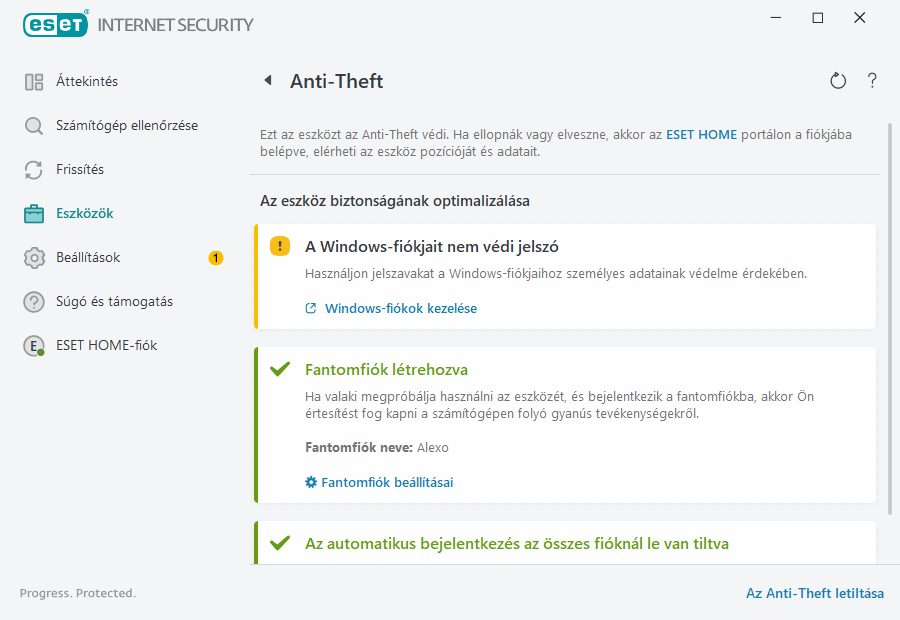Click Az Anti-Theft letiltása link
The width and height of the screenshot is (900, 620).
pyautogui.click(x=815, y=593)
